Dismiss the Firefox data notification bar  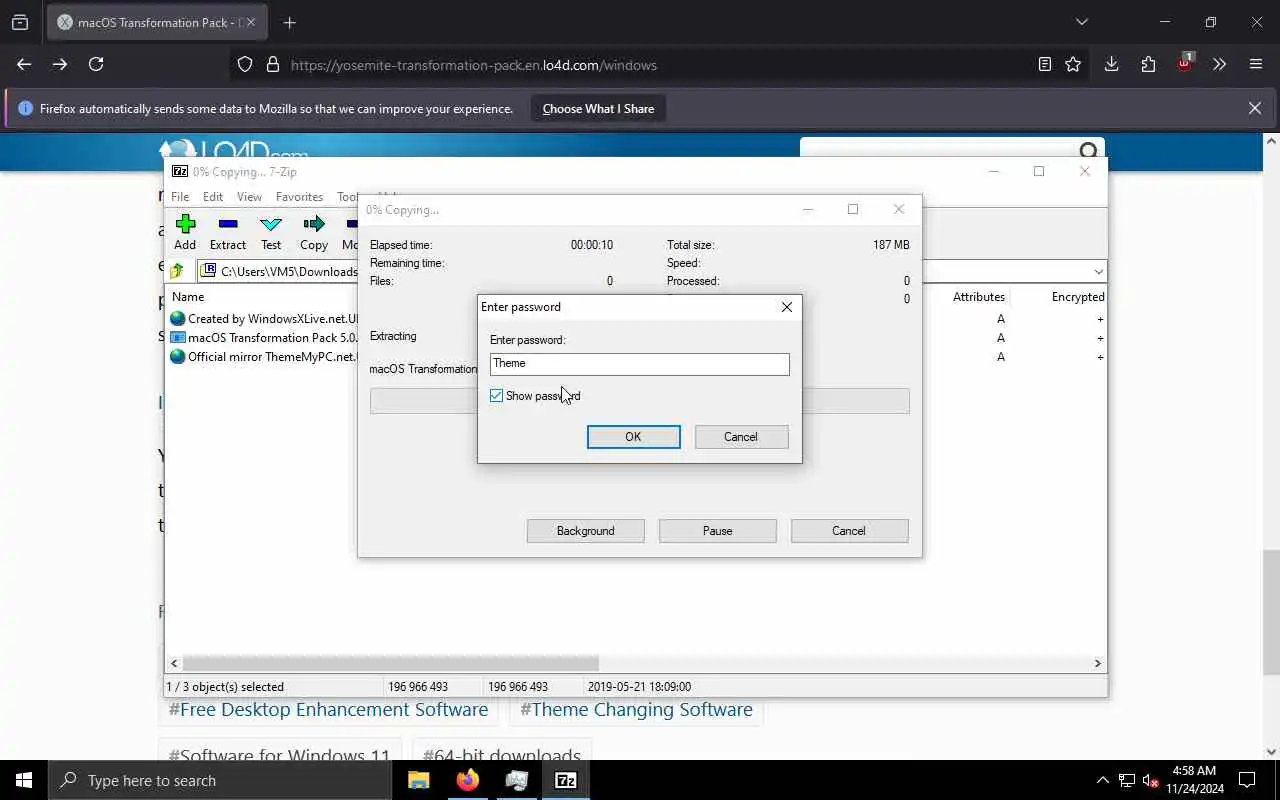(x=1255, y=108)
